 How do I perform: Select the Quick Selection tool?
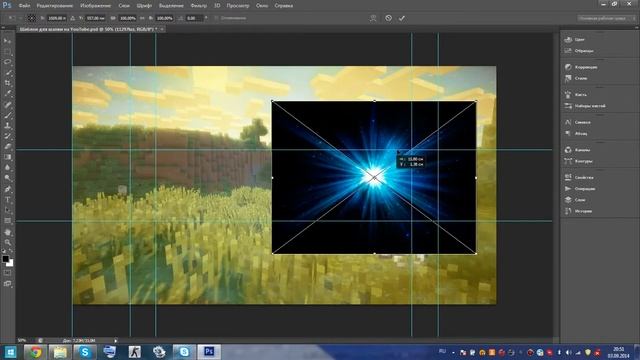[8, 73]
